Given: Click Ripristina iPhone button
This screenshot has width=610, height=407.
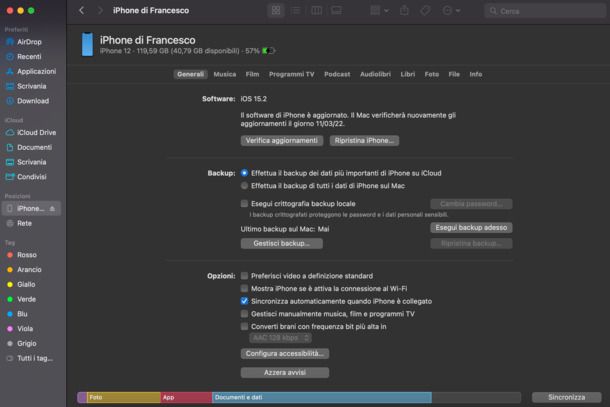Looking at the screenshot, I should (364, 140).
